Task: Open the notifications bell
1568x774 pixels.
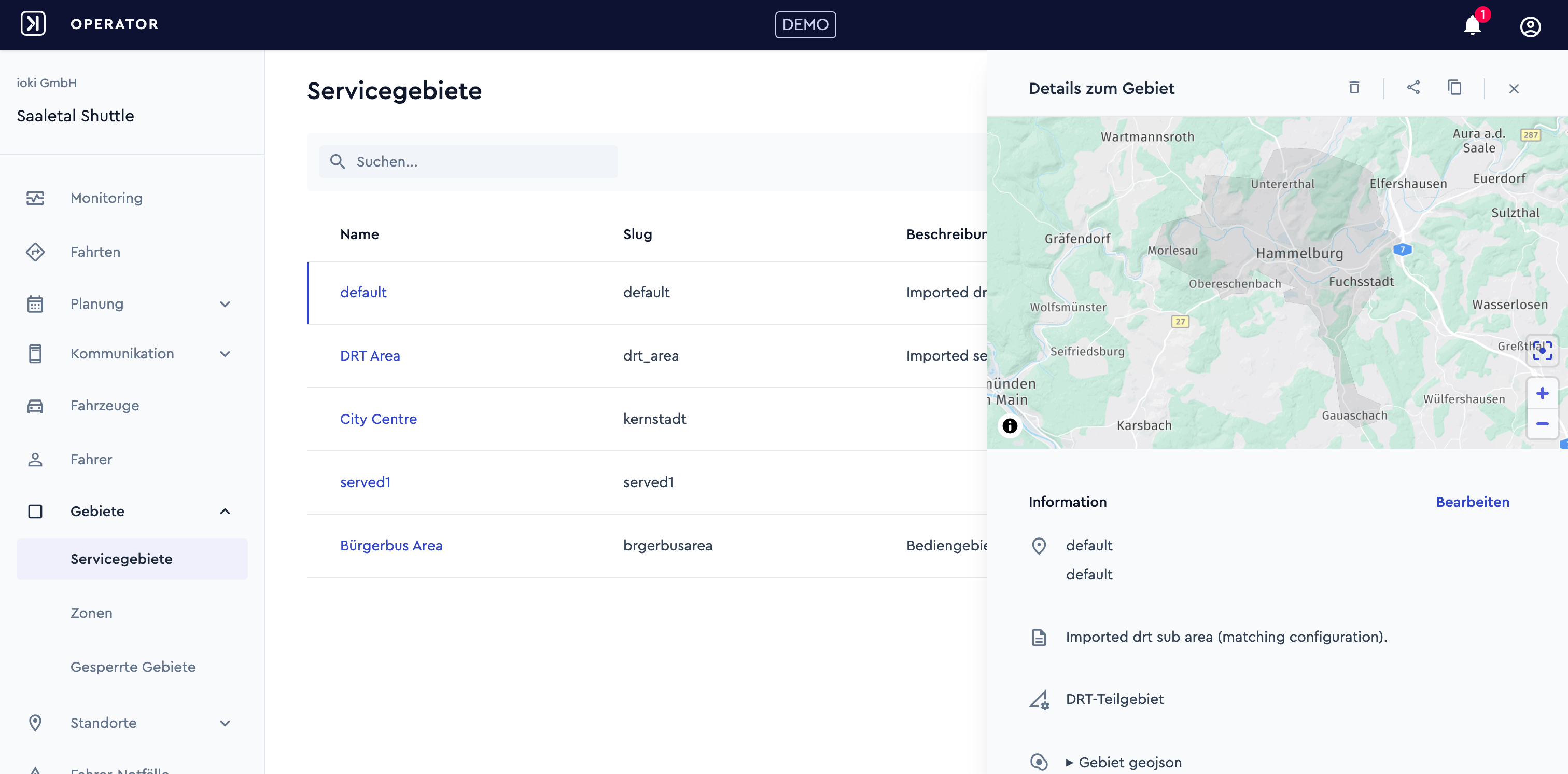Action: pos(1473,25)
